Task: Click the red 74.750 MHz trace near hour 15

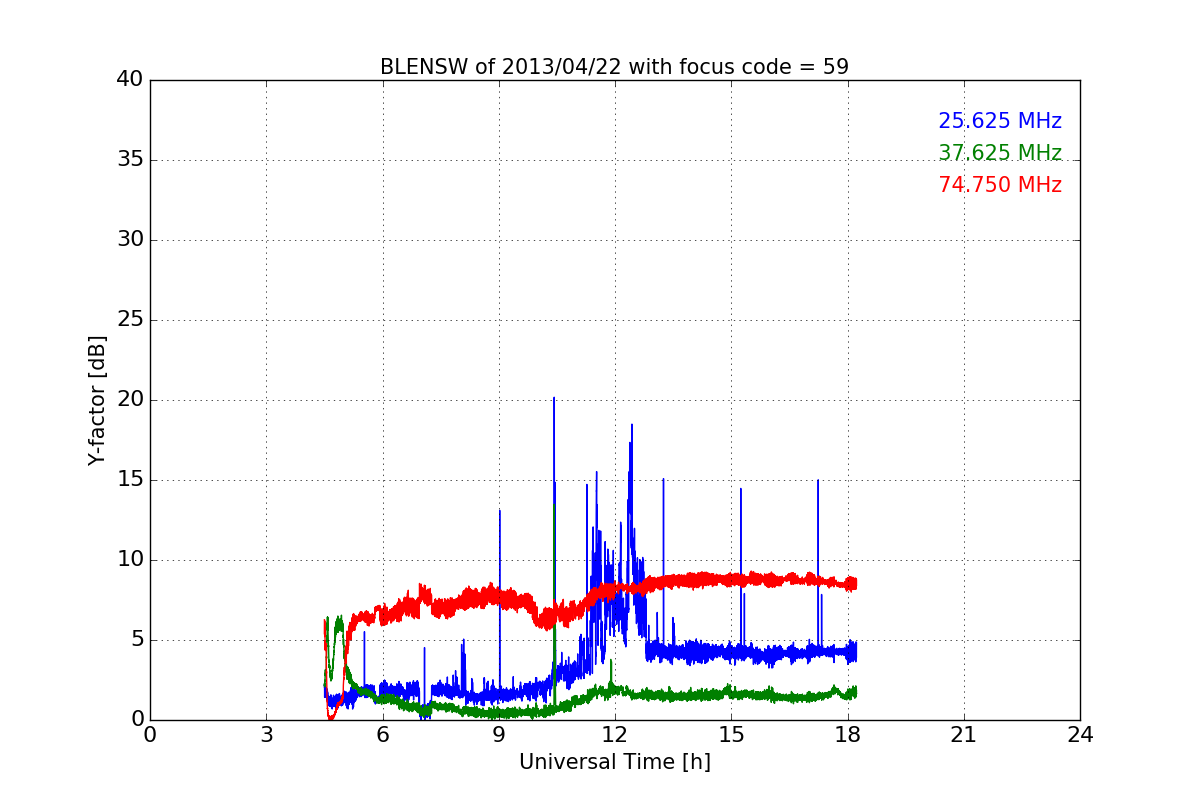Action: 732,579
